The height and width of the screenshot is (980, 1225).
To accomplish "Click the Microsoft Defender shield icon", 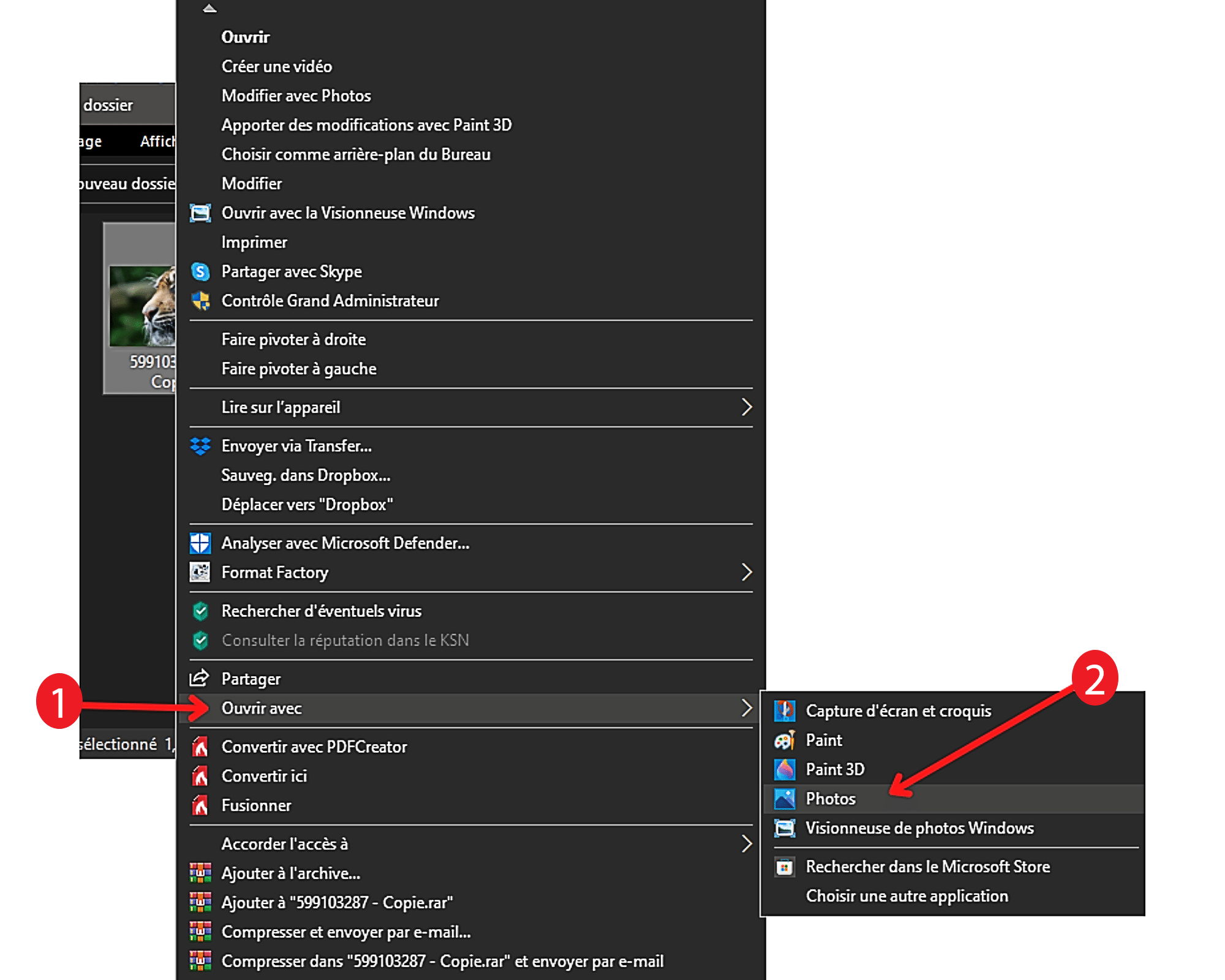I will point(200,543).
